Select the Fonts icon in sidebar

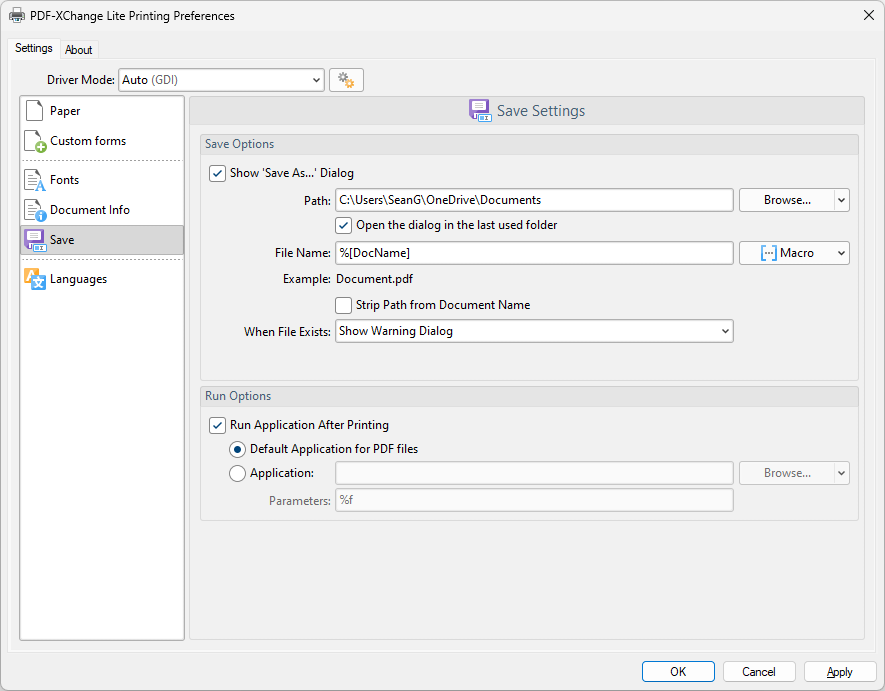click(x=35, y=180)
